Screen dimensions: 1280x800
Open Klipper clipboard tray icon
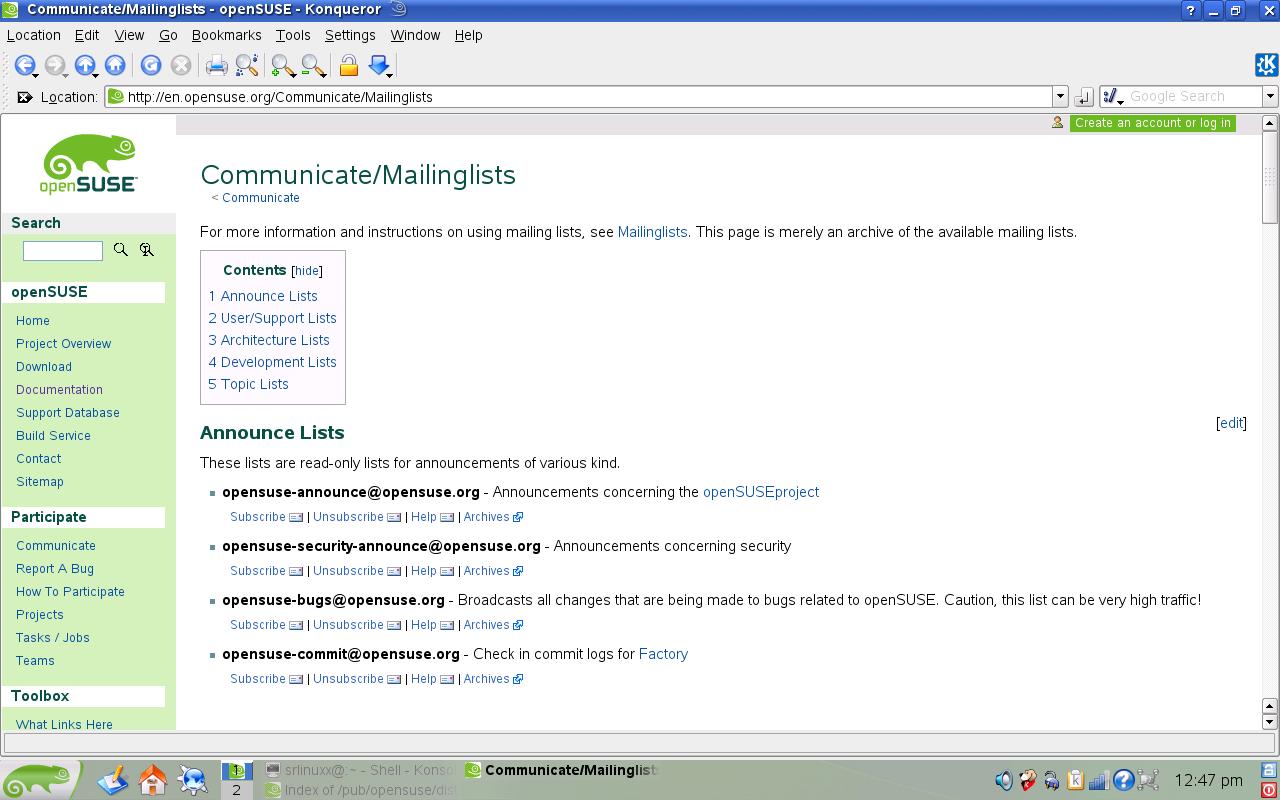point(1075,780)
